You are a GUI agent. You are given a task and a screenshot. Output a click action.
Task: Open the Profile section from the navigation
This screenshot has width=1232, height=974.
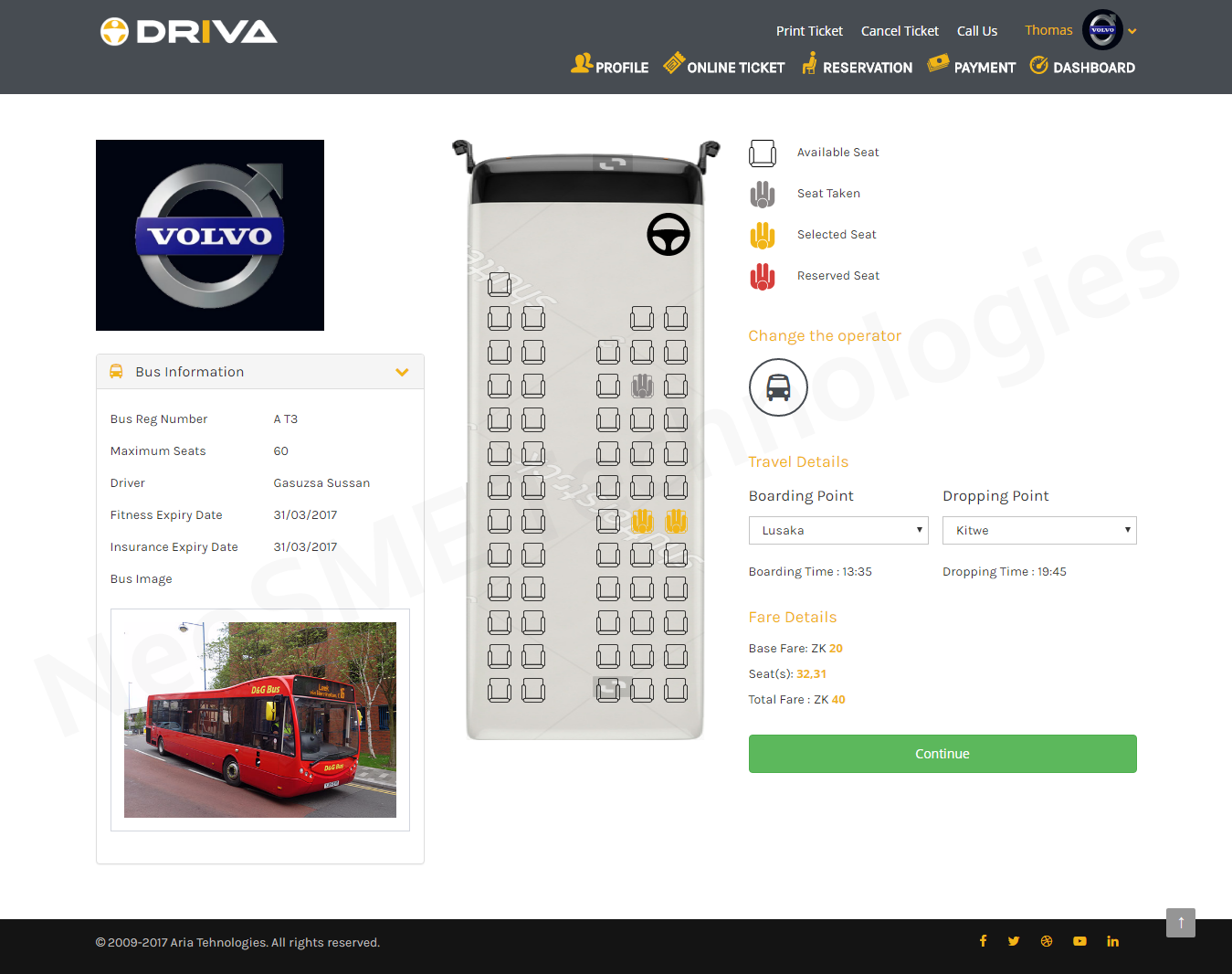pyautogui.click(x=609, y=65)
